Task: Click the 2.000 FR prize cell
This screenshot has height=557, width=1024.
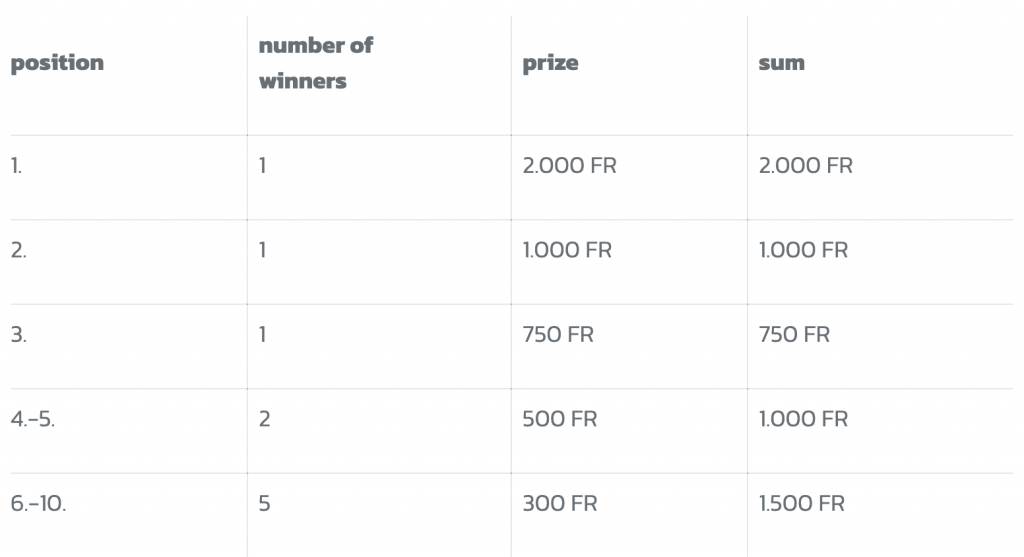Action: 569,166
